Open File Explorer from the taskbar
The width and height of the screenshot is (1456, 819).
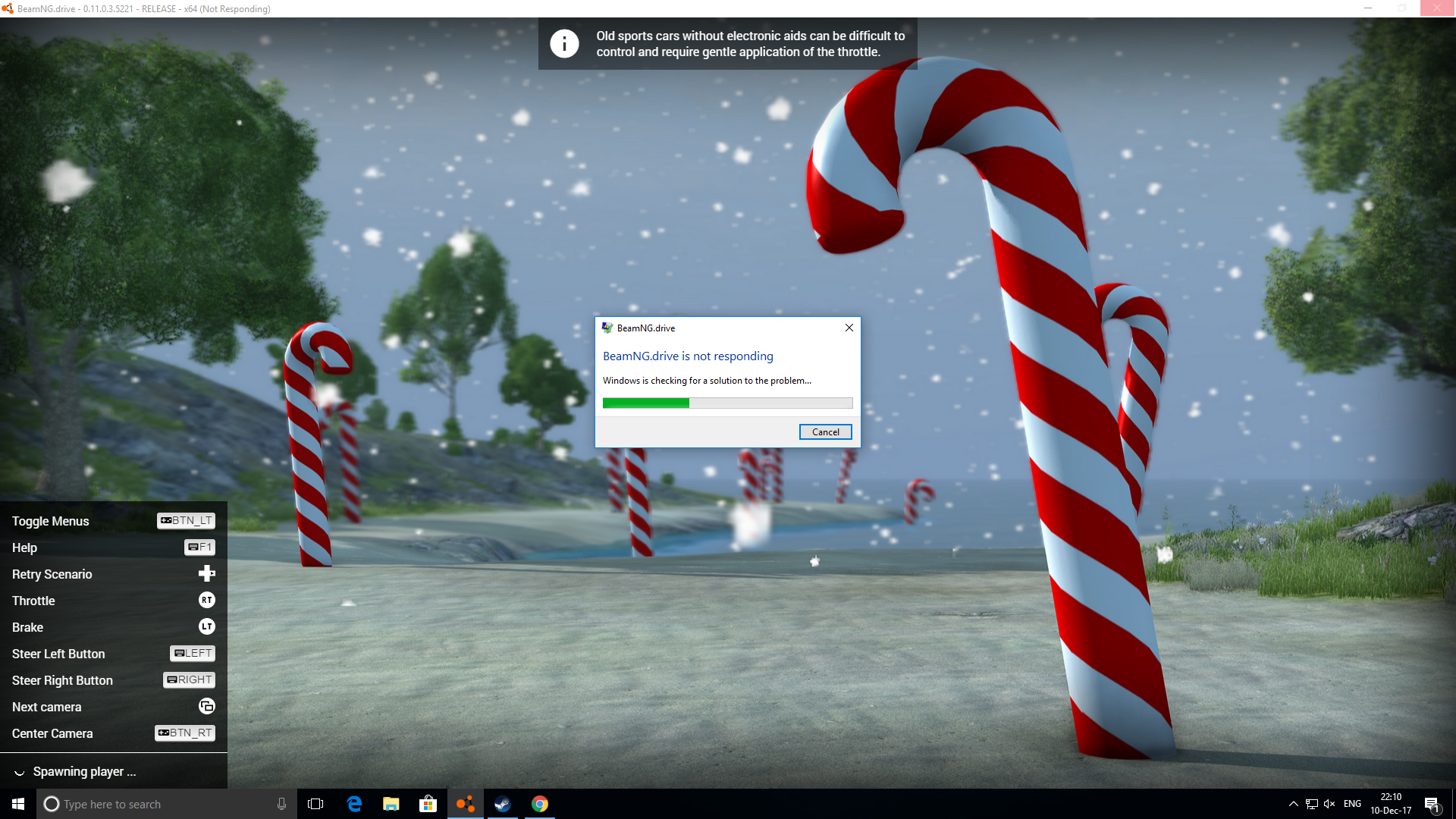(x=391, y=804)
